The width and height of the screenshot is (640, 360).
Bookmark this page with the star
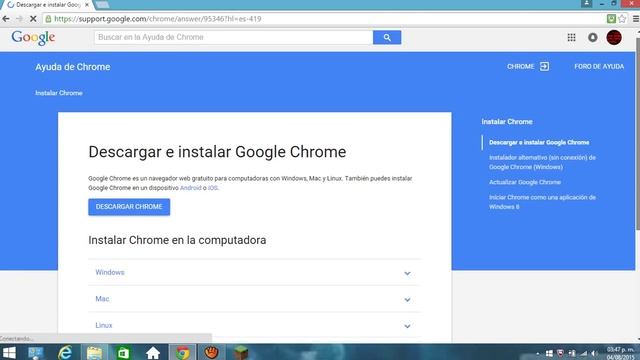click(622, 19)
